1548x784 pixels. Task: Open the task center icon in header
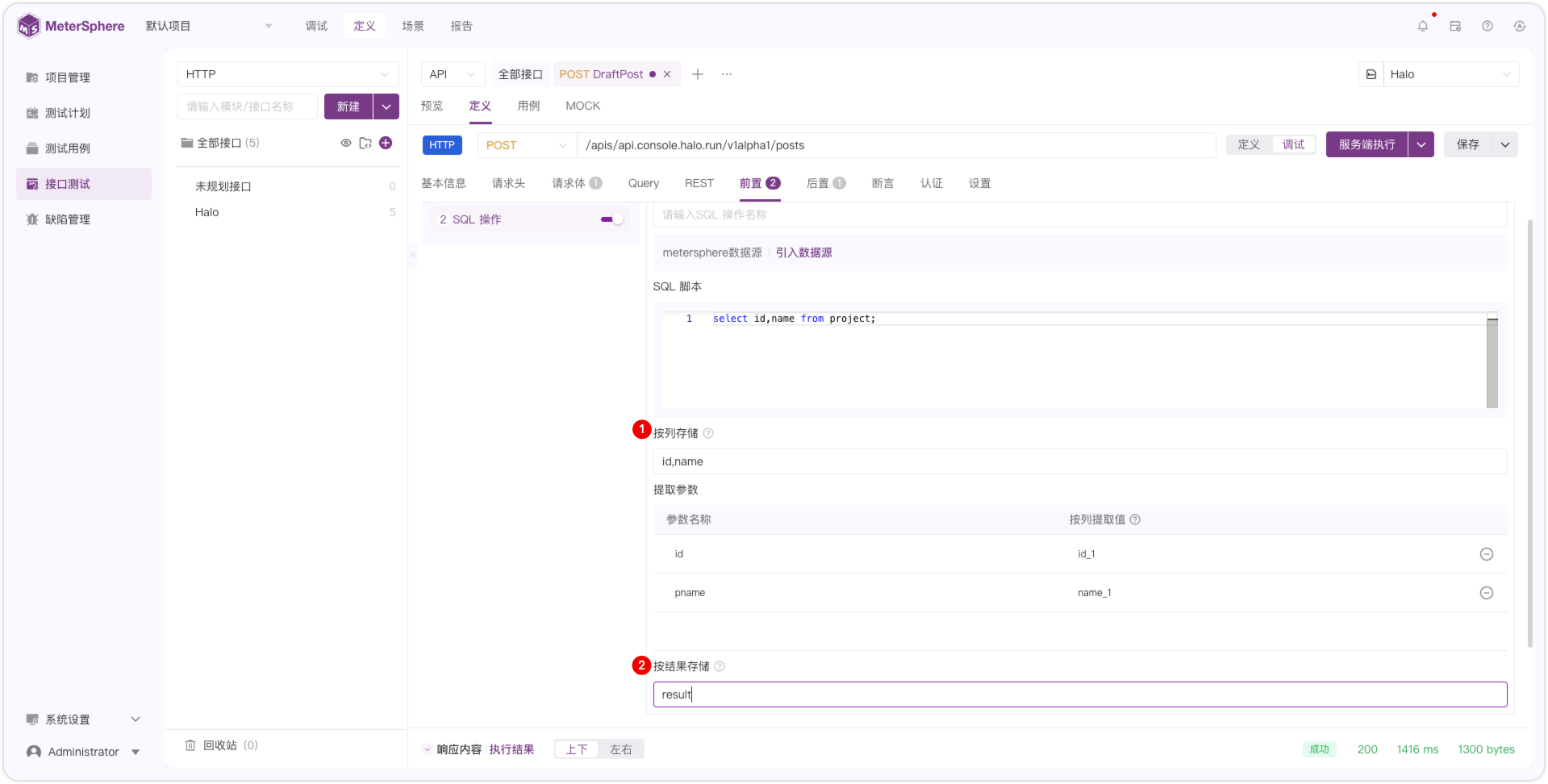tap(1454, 26)
